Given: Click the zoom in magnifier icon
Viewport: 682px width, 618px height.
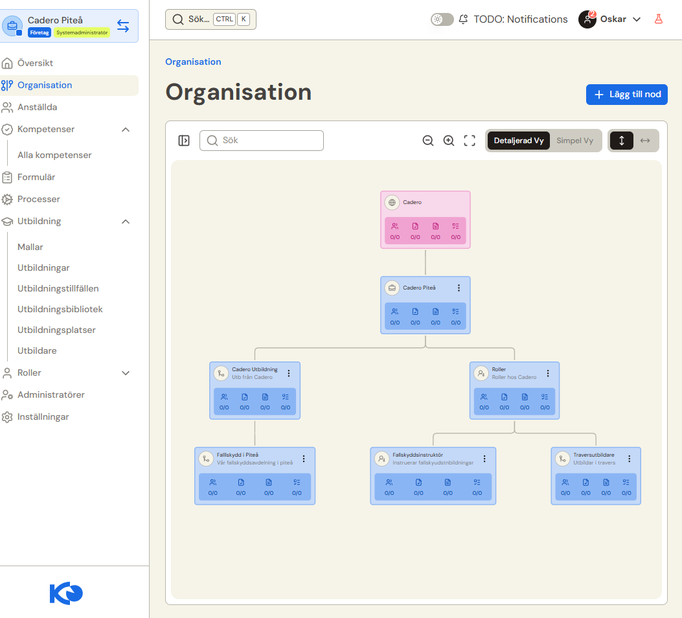Looking at the screenshot, I should point(448,140).
